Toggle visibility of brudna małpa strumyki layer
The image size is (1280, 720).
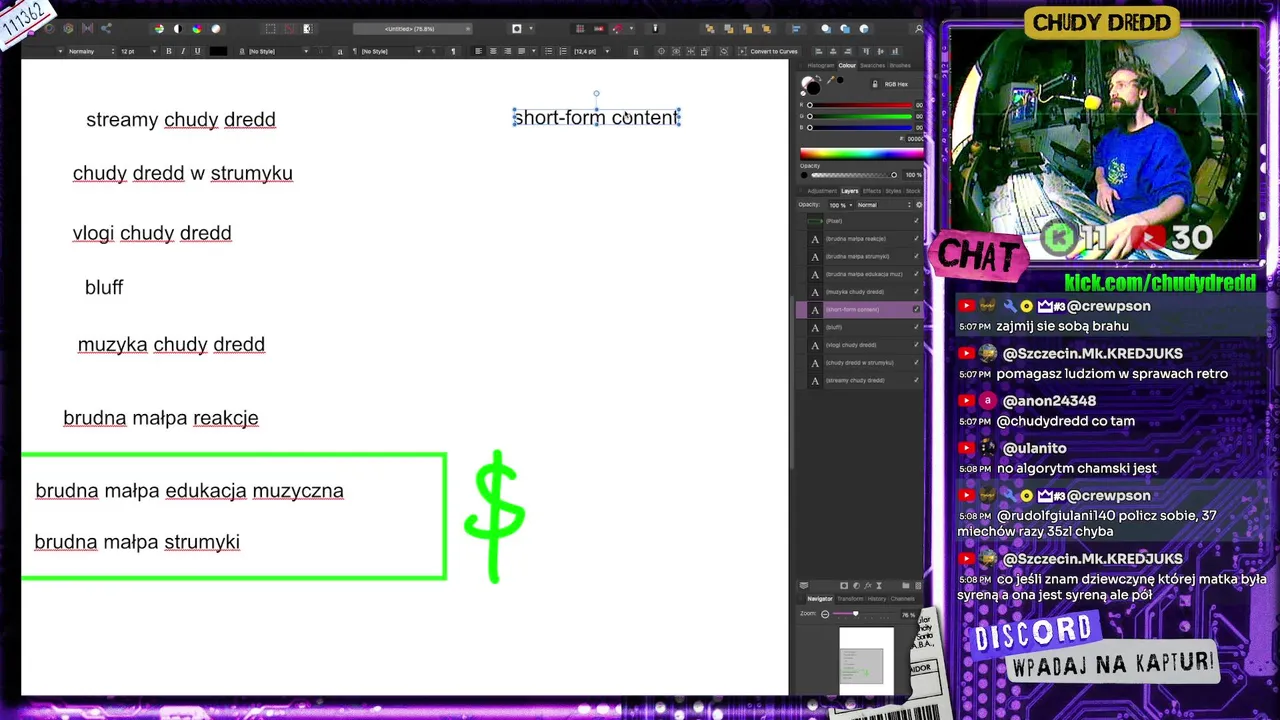point(916,256)
